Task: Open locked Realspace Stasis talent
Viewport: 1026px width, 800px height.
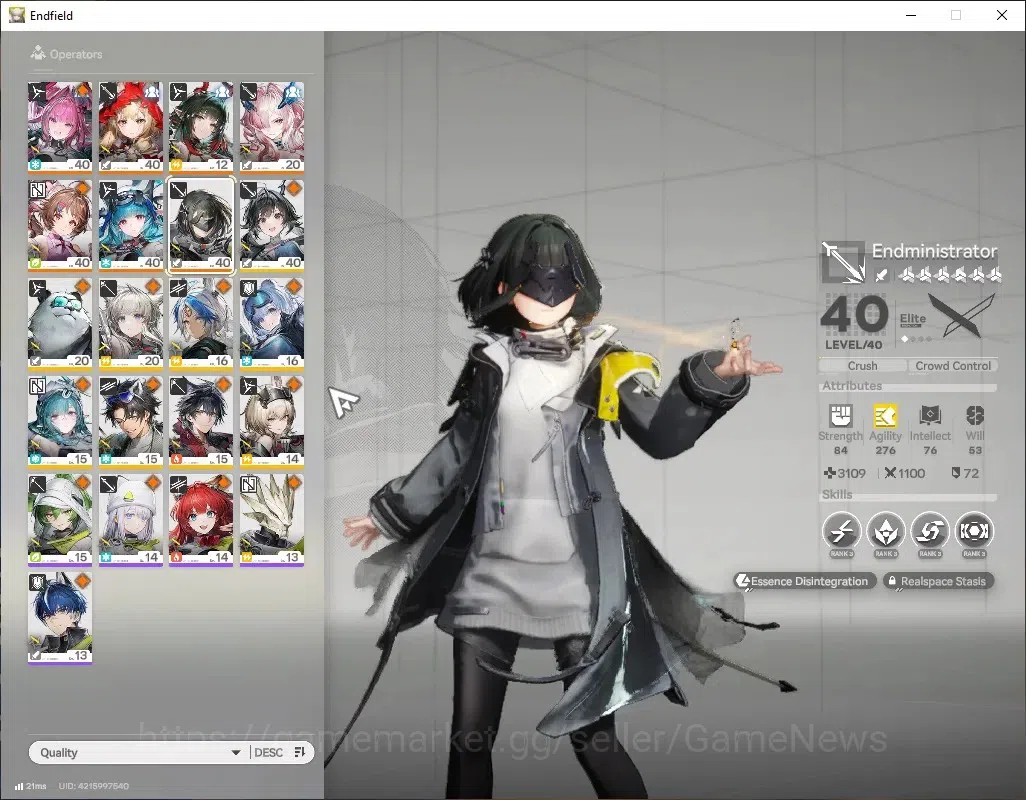Action: tap(938, 581)
